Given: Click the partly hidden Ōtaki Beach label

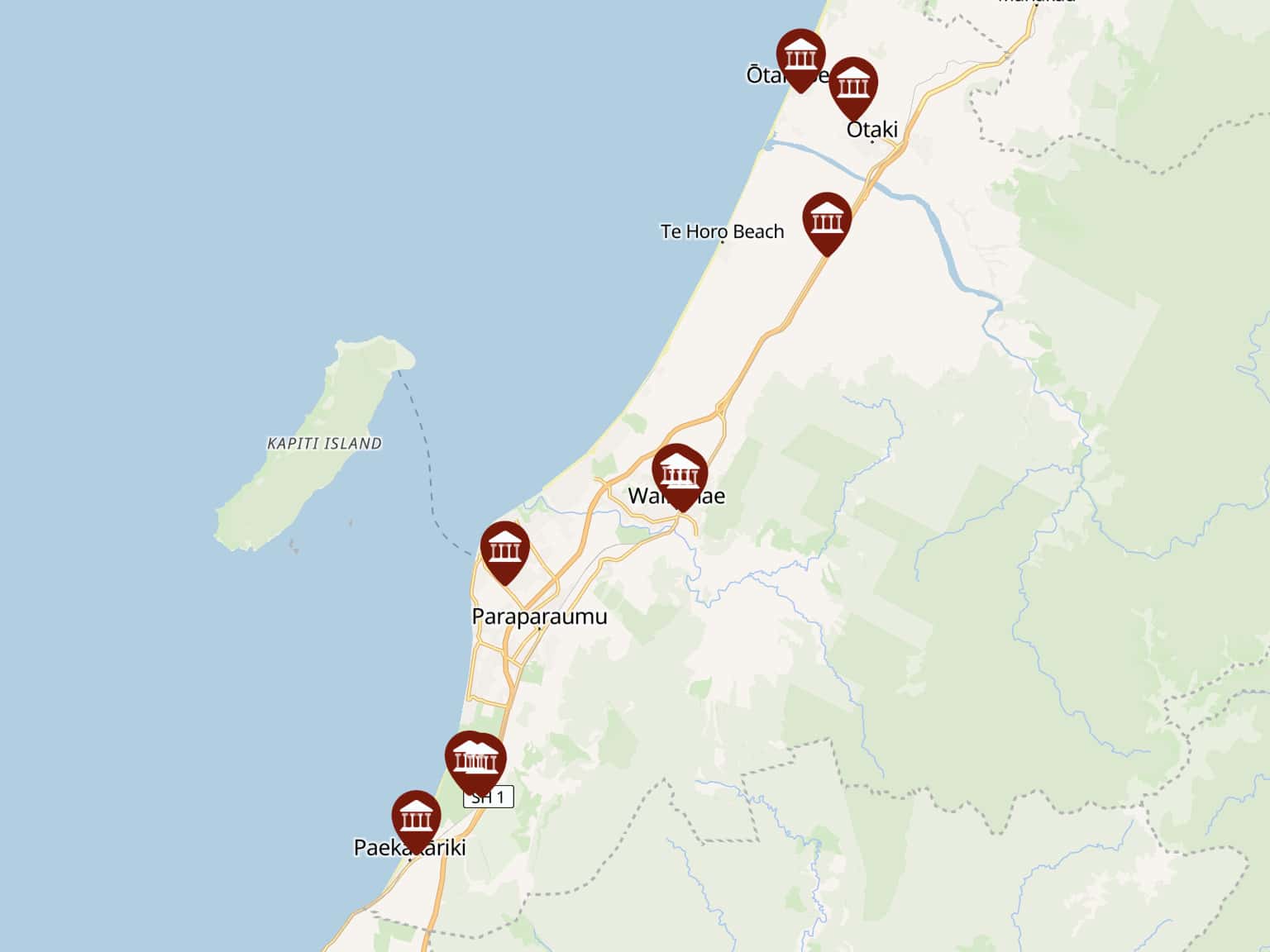Looking at the screenshot, I should [x=787, y=75].
